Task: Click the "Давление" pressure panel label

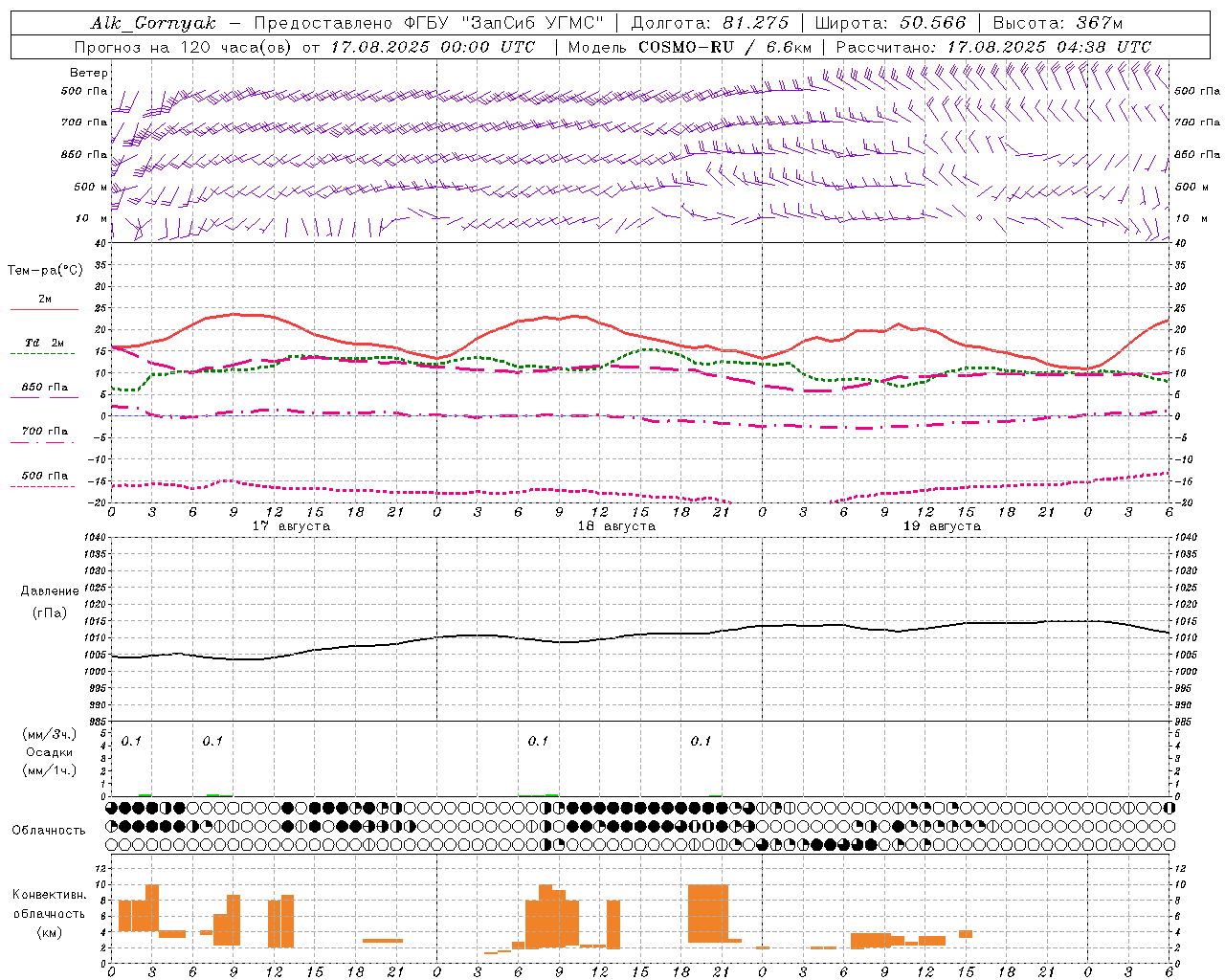Action: (50, 591)
